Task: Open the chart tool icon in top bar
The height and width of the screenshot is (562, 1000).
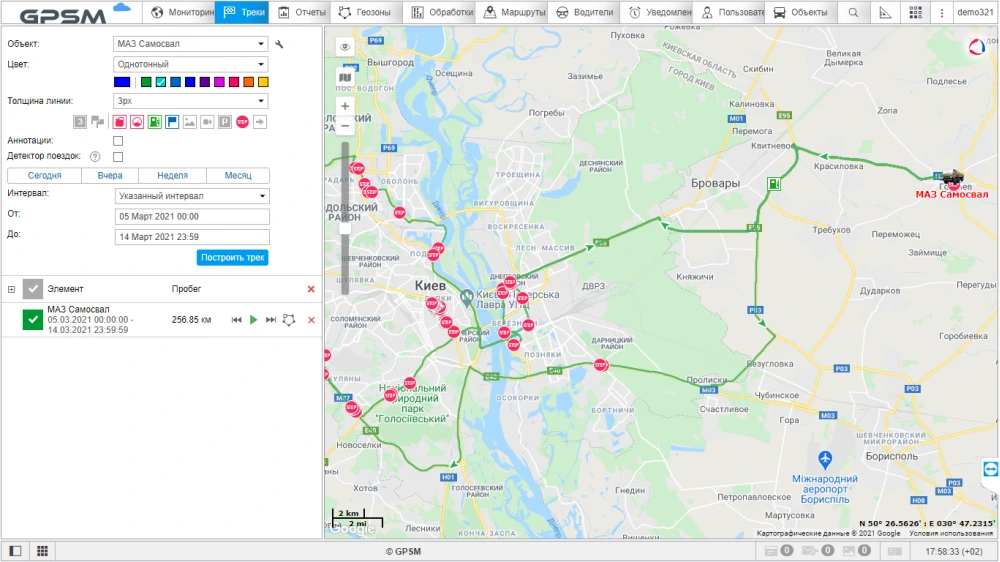Action: [x=885, y=12]
